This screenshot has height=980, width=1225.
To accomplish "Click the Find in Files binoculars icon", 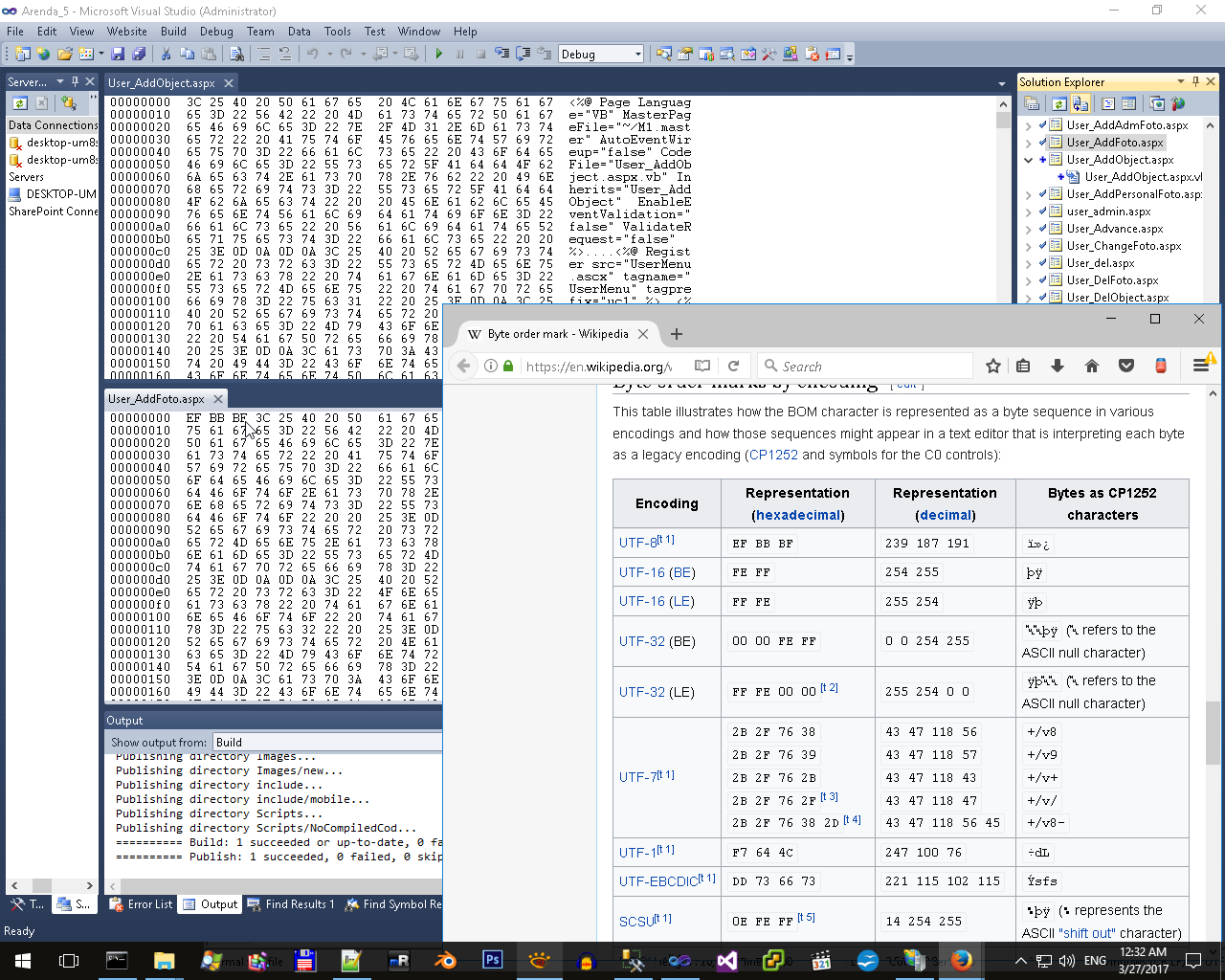I will 235,55.
